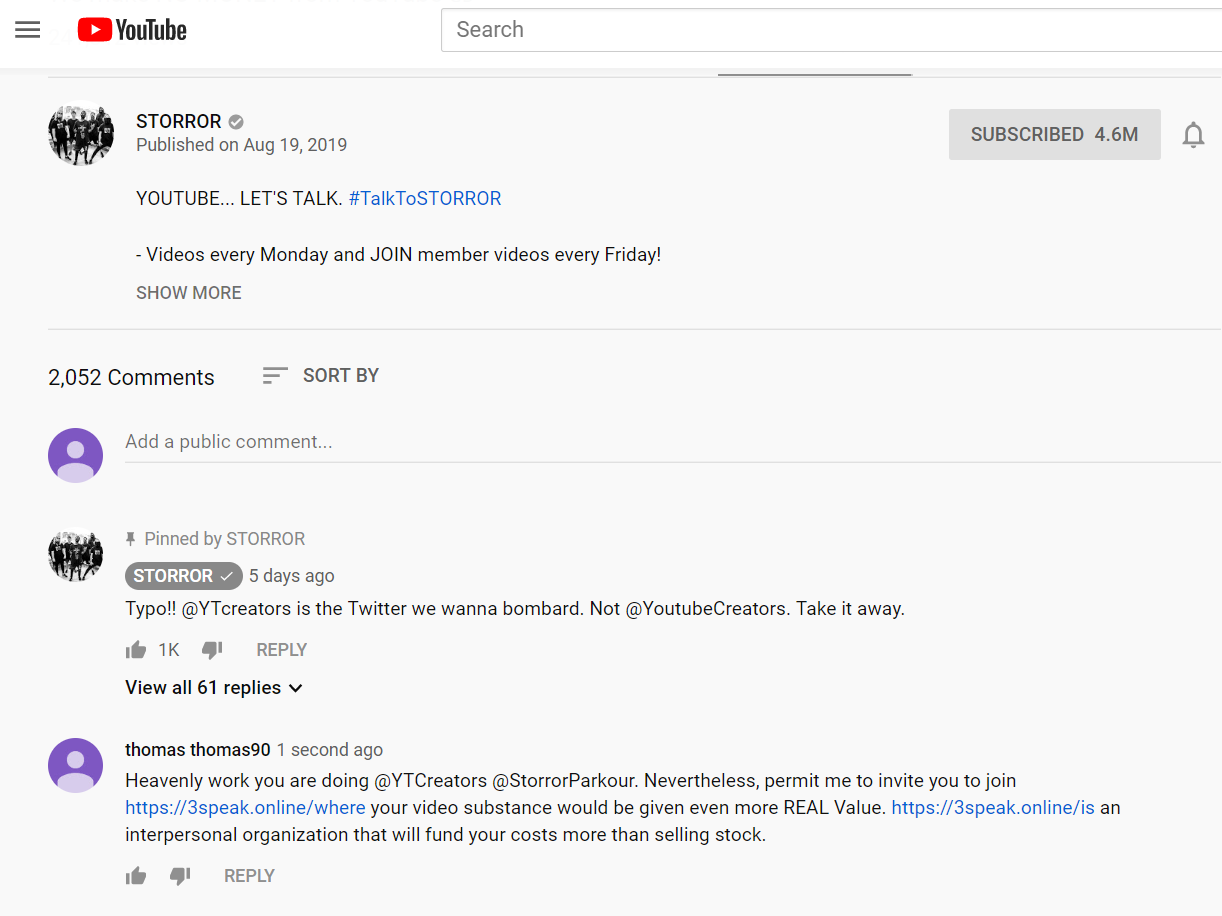Click the 'Videos every Monday' description line

399,255
